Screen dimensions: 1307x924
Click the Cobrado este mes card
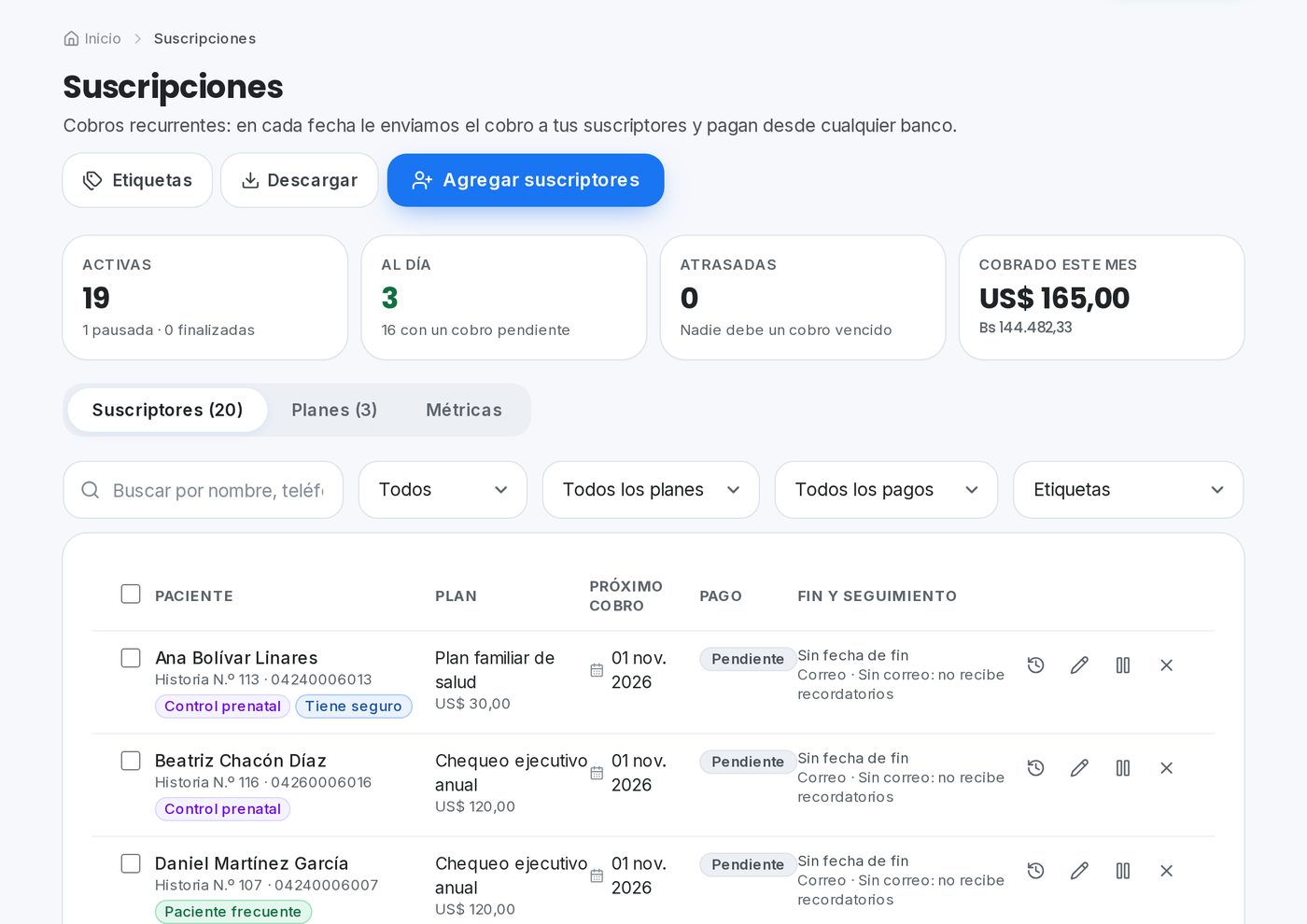pos(1102,298)
